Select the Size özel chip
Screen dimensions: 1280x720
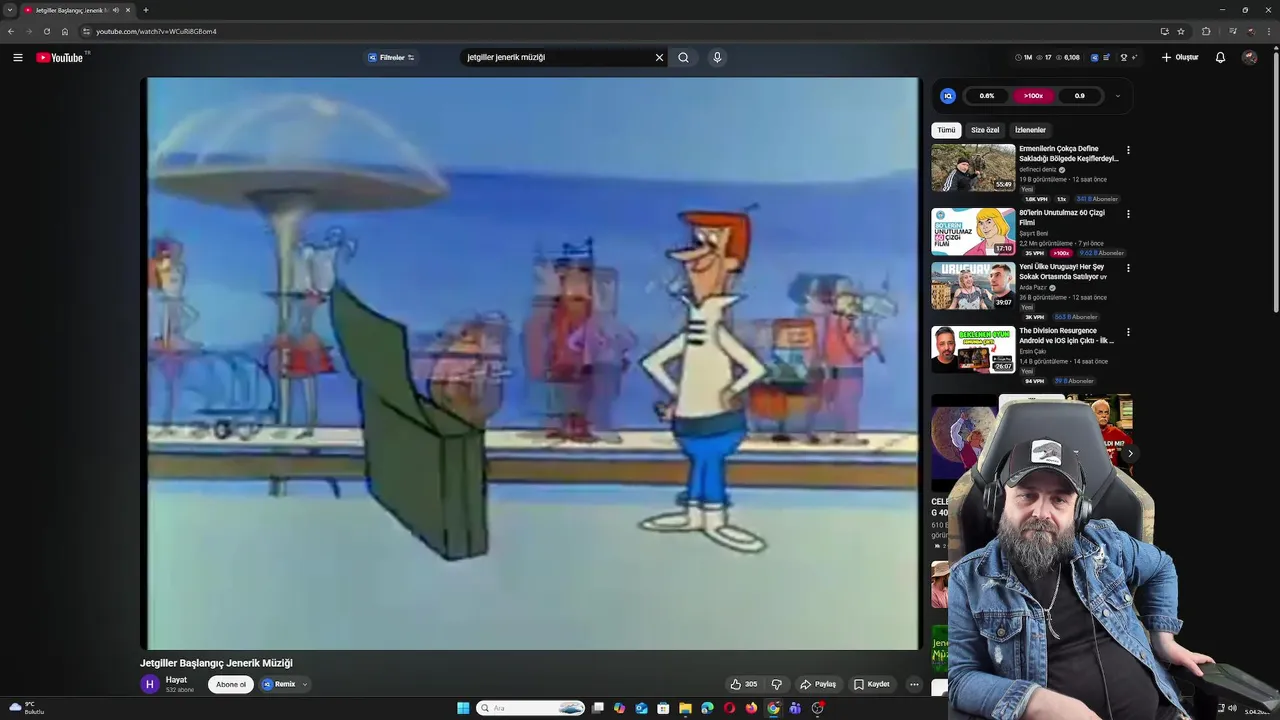tap(985, 130)
